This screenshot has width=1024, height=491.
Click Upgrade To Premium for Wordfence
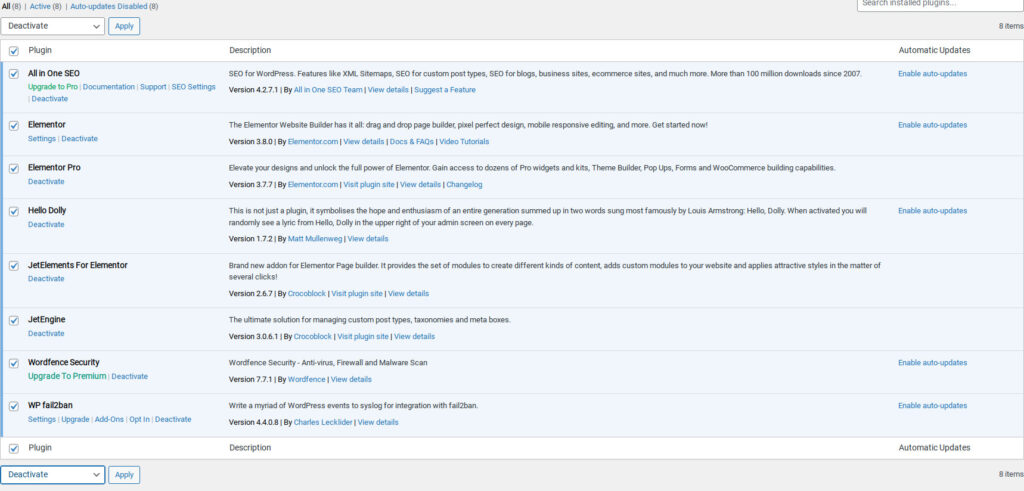point(67,377)
